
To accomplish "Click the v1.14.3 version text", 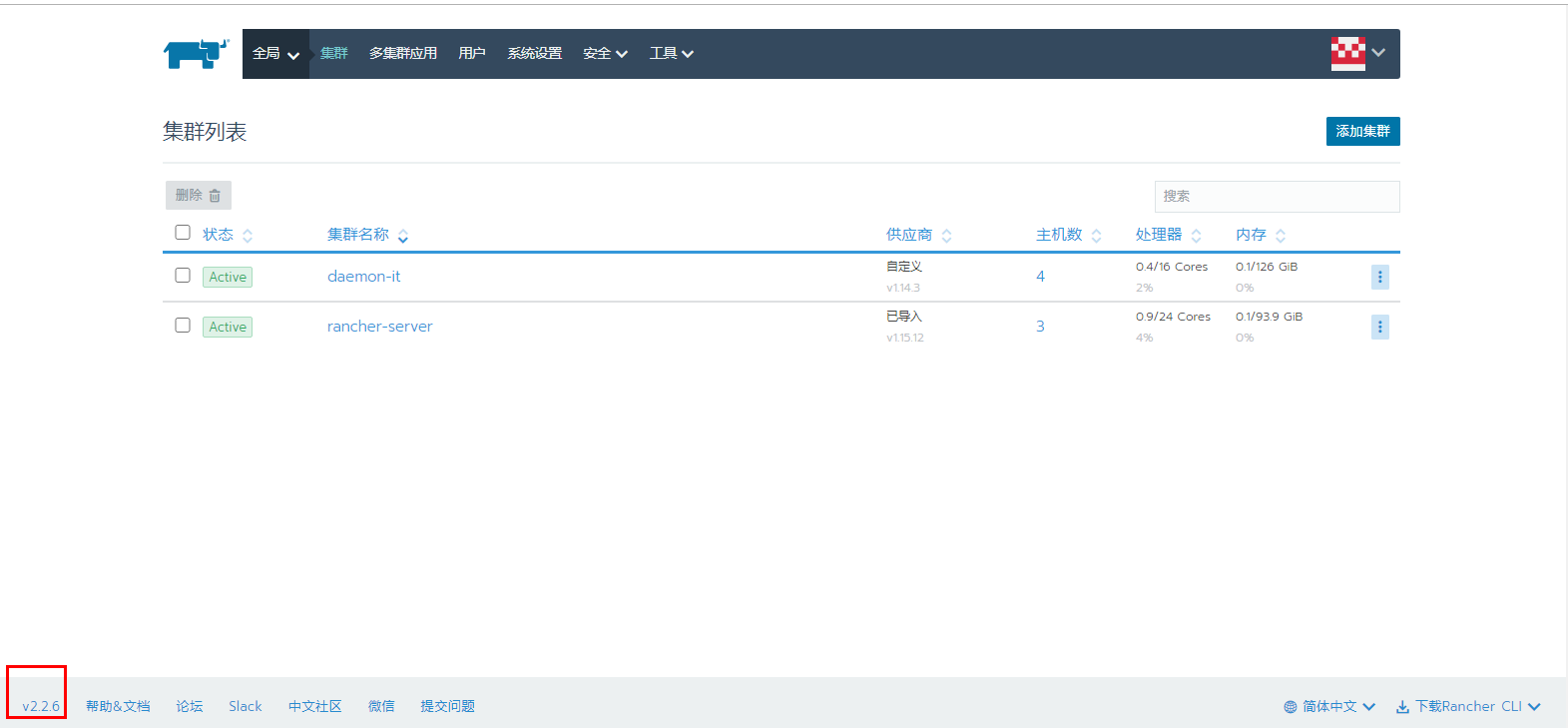I will tap(903, 288).
